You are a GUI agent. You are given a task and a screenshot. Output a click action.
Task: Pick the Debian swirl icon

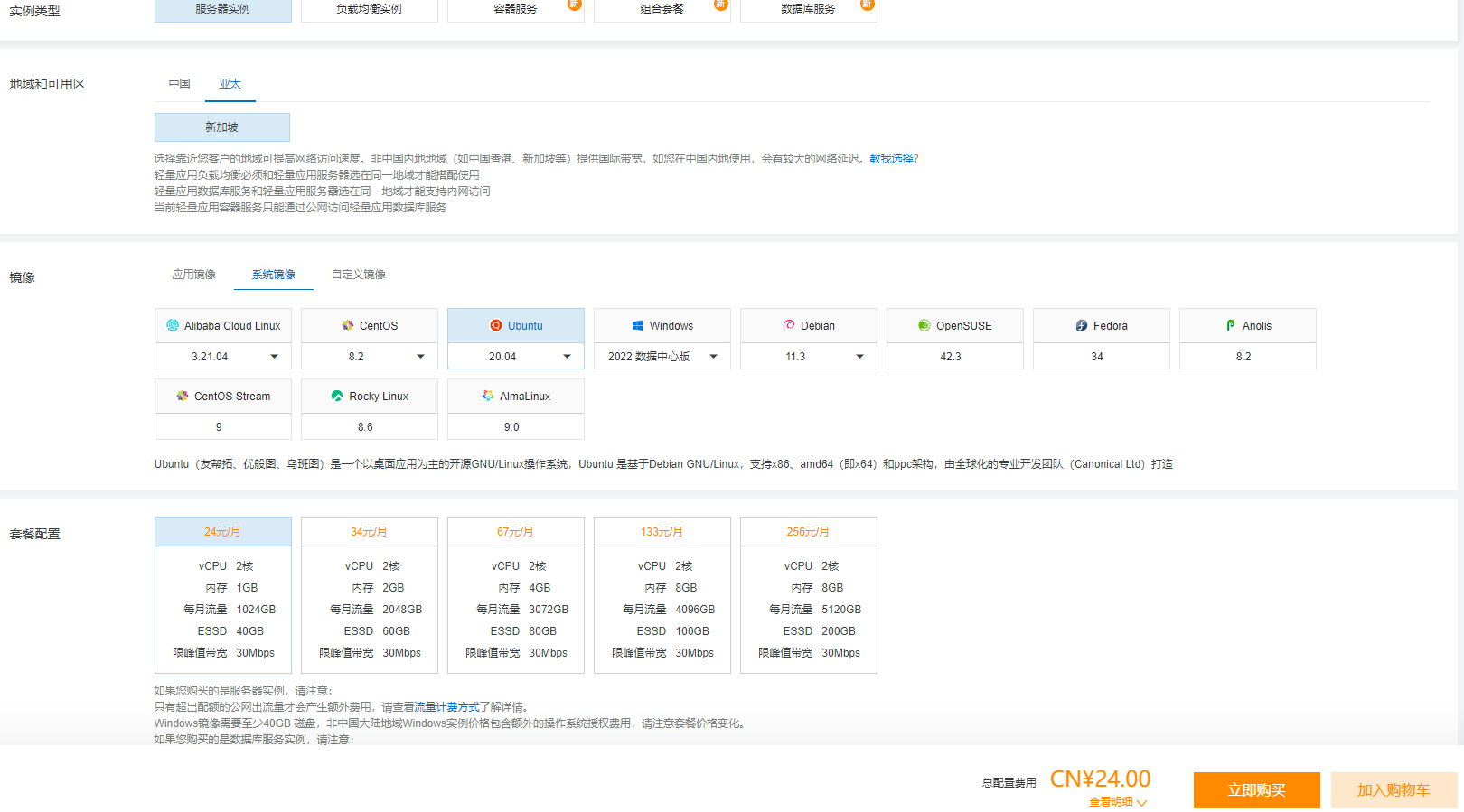[x=789, y=325]
